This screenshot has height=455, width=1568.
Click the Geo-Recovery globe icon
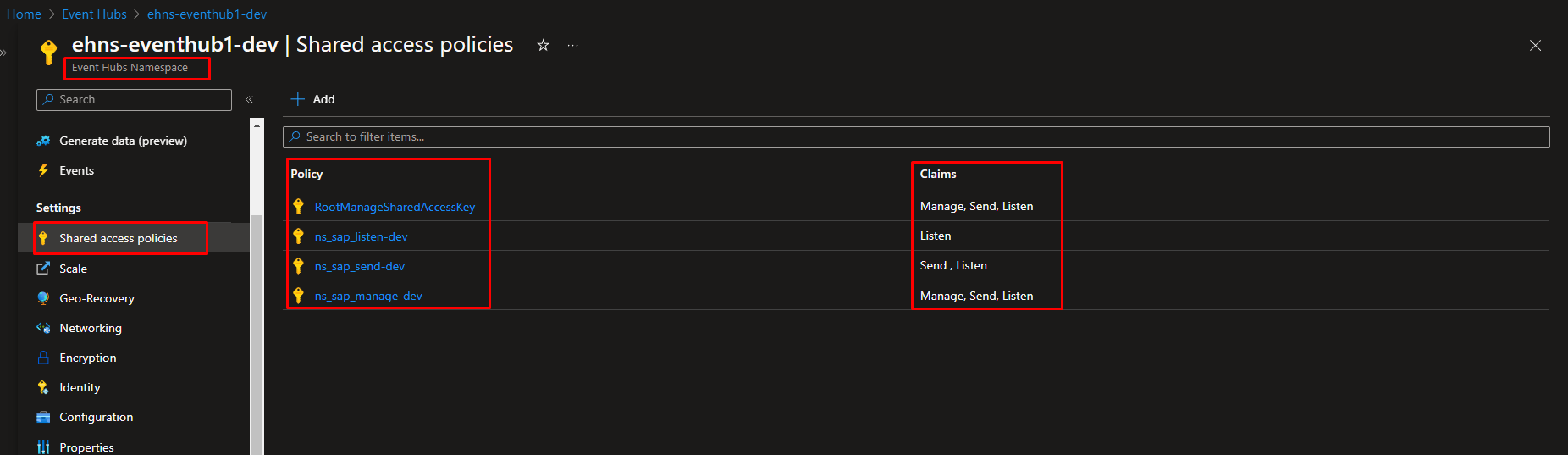(43, 298)
